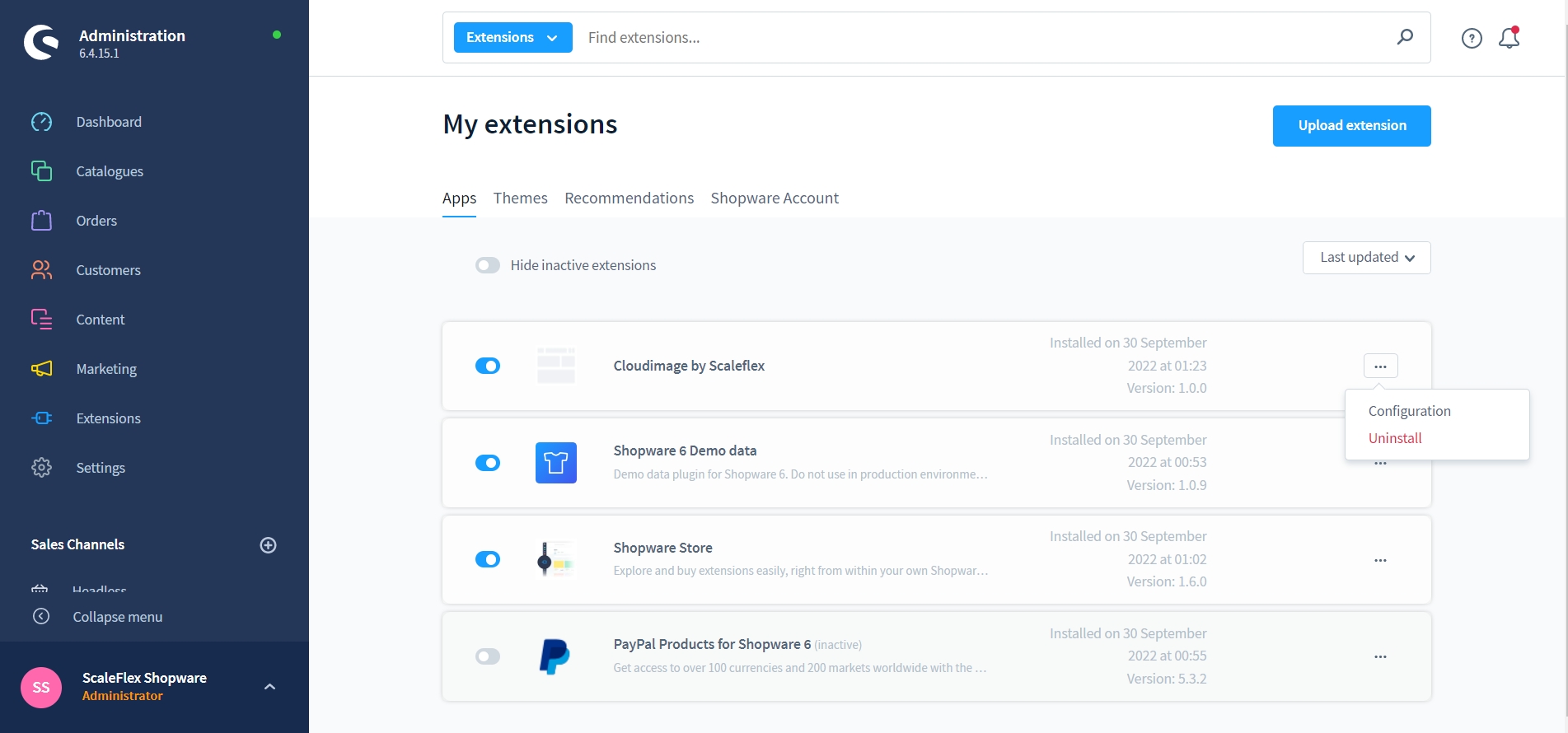Open the notifications bell icon
The image size is (1568, 733).
[x=1509, y=38]
